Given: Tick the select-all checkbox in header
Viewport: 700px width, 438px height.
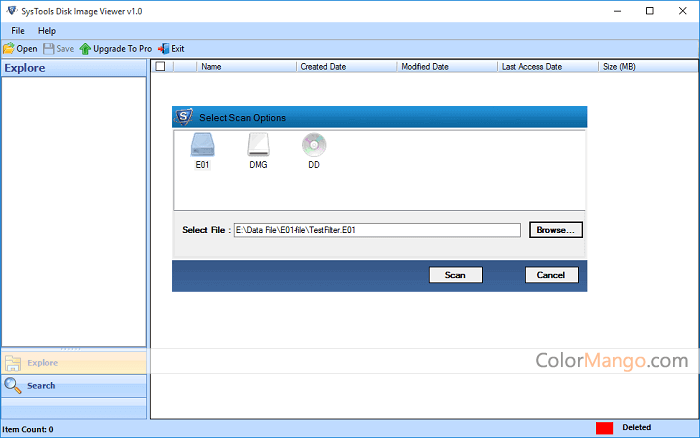Looking at the screenshot, I should [x=160, y=67].
